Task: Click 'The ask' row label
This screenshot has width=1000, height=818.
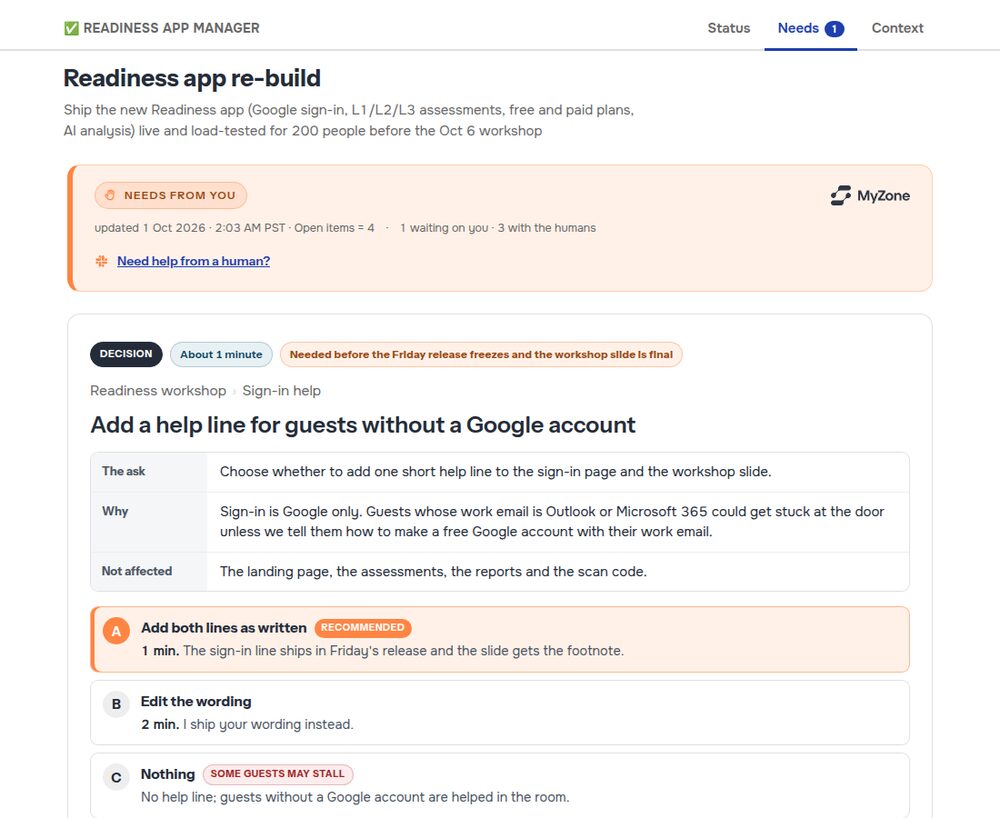Action: 124,471
